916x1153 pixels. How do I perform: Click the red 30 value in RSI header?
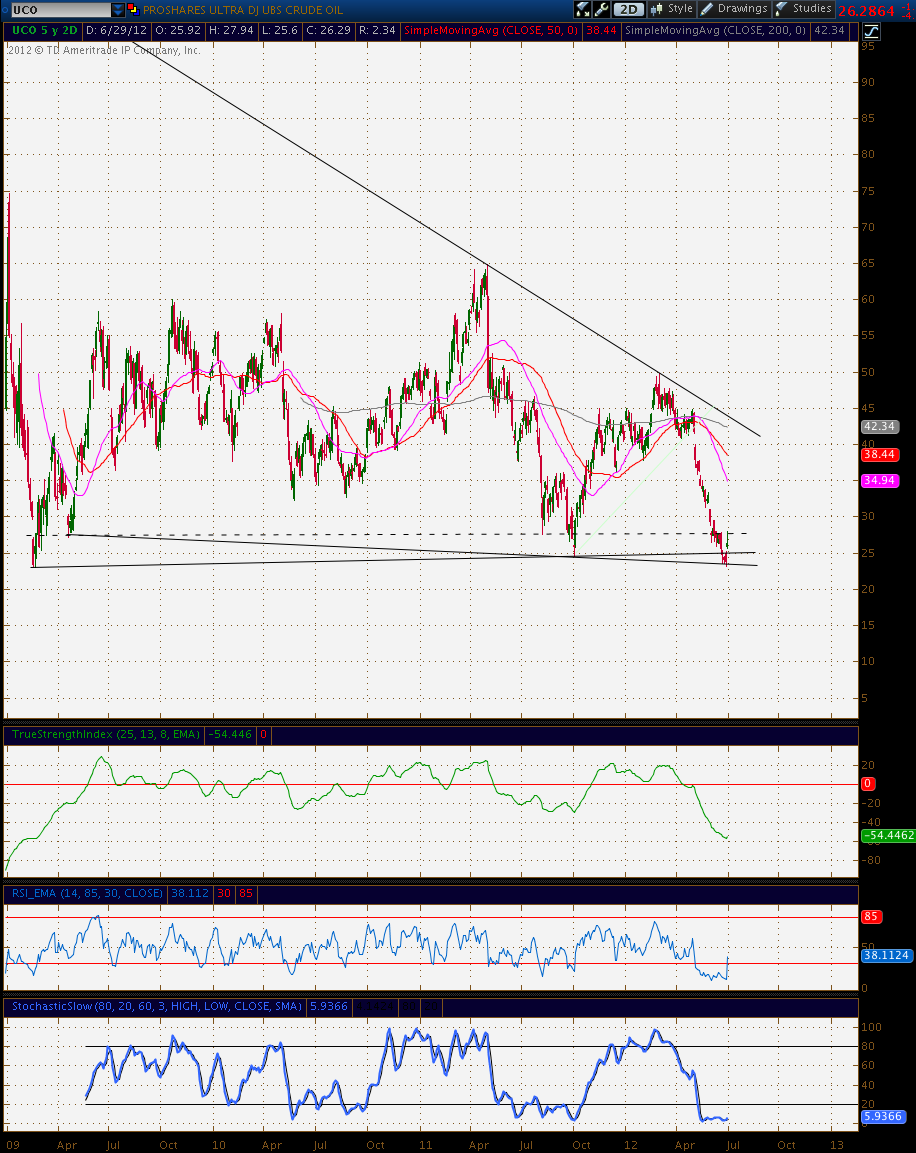[224, 893]
